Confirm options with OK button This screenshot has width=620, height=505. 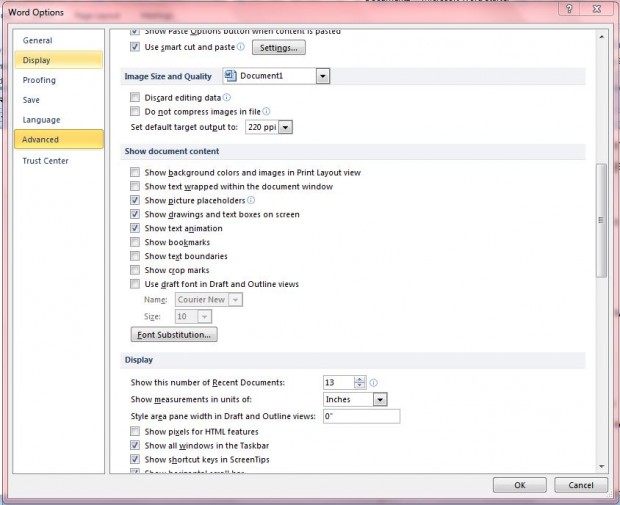(x=520, y=485)
